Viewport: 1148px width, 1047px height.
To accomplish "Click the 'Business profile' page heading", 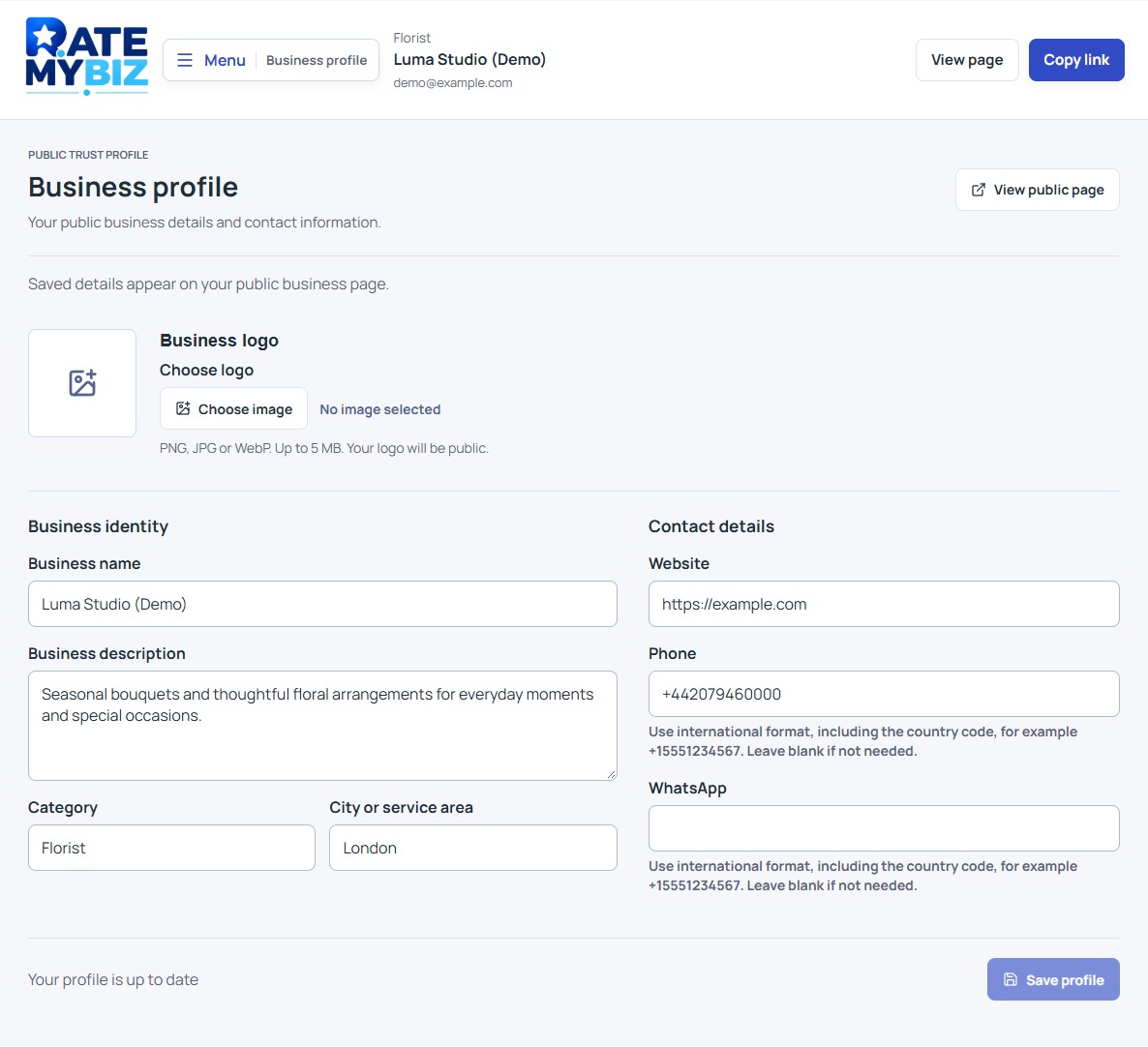I will (x=134, y=188).
